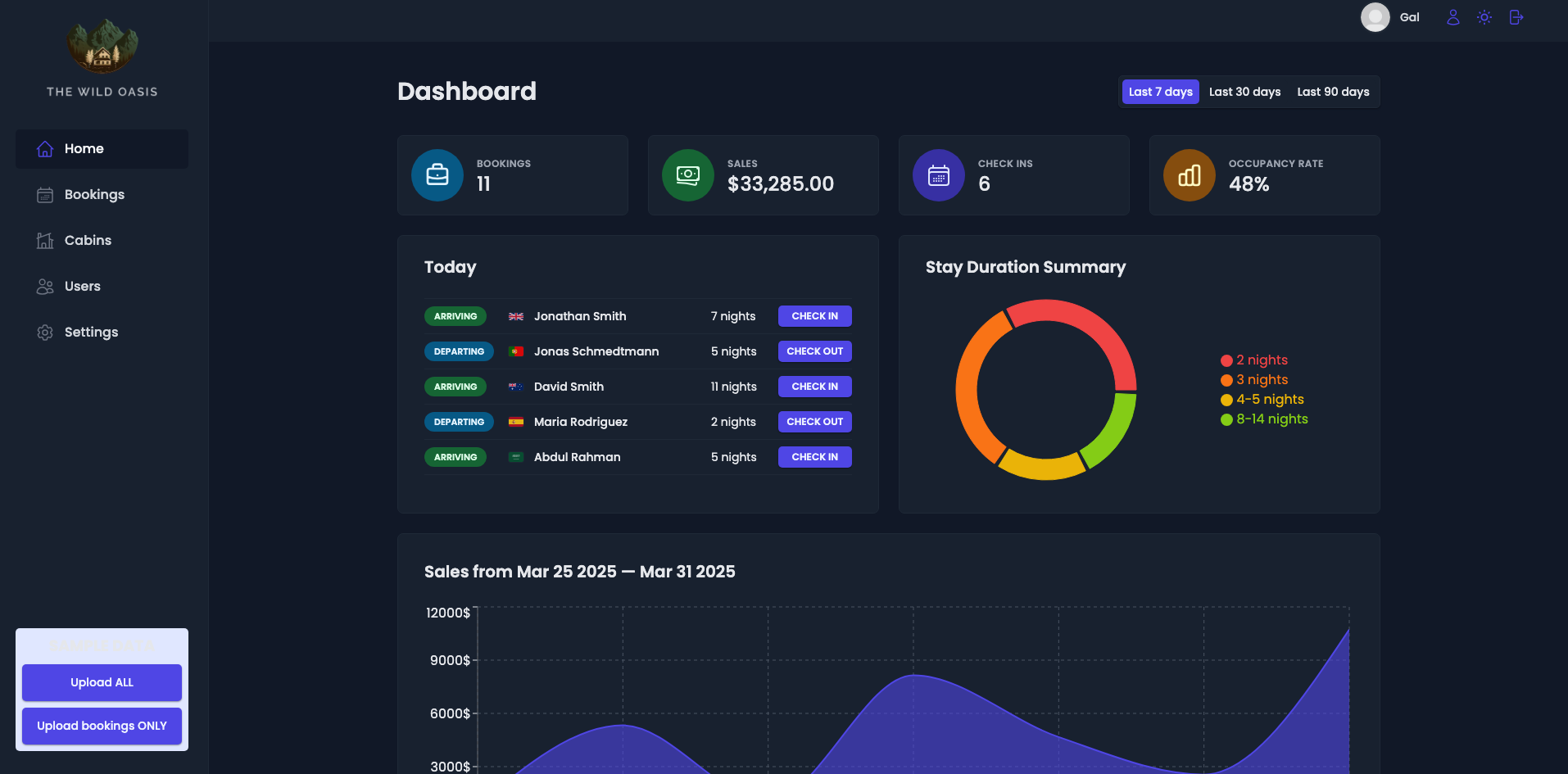Select the Last 7 days filter
Viewport: 1568px width, 774px height.
coord(1160,92)
